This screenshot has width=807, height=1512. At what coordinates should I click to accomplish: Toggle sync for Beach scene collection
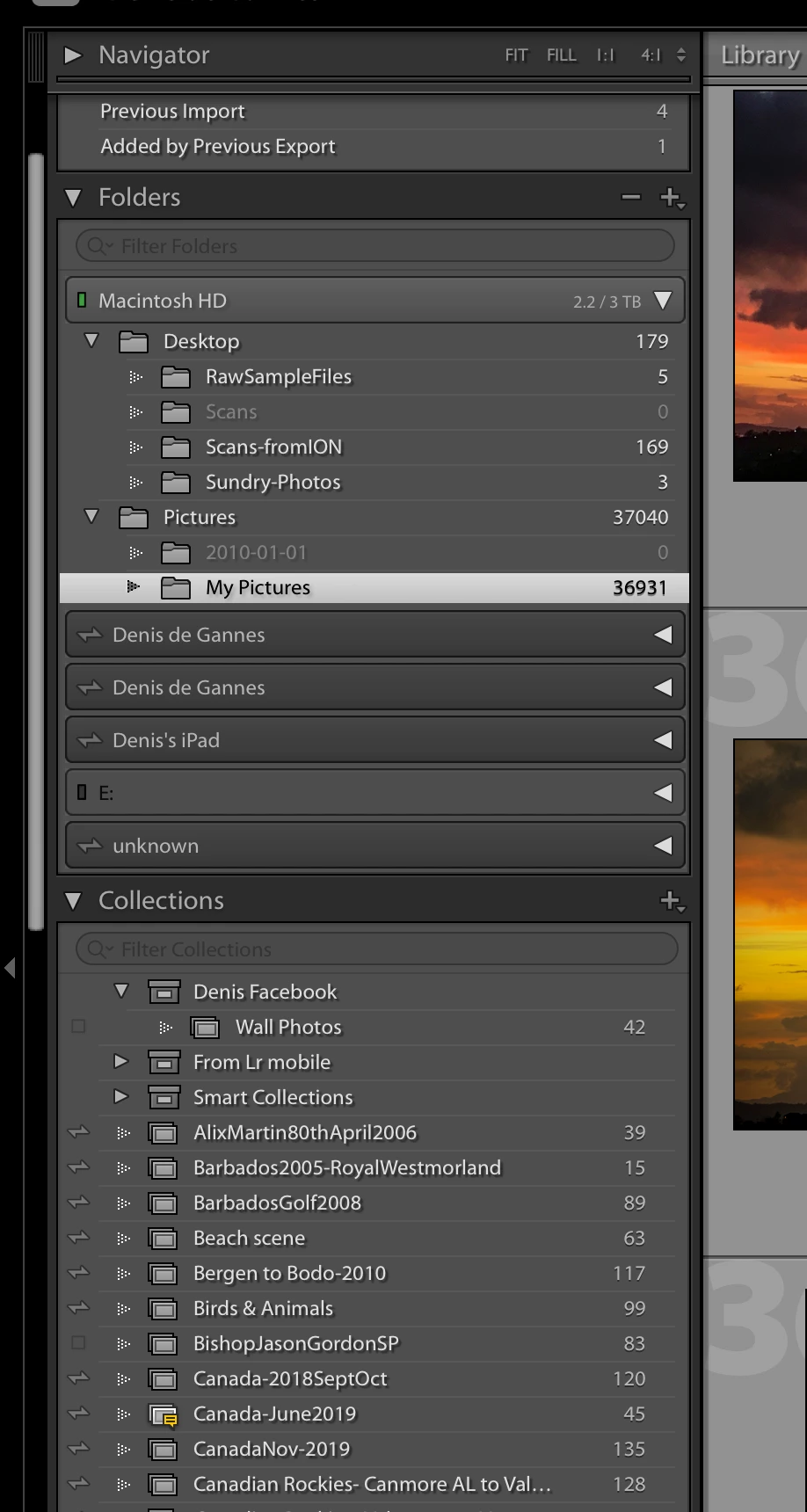tap(79, 1238)
